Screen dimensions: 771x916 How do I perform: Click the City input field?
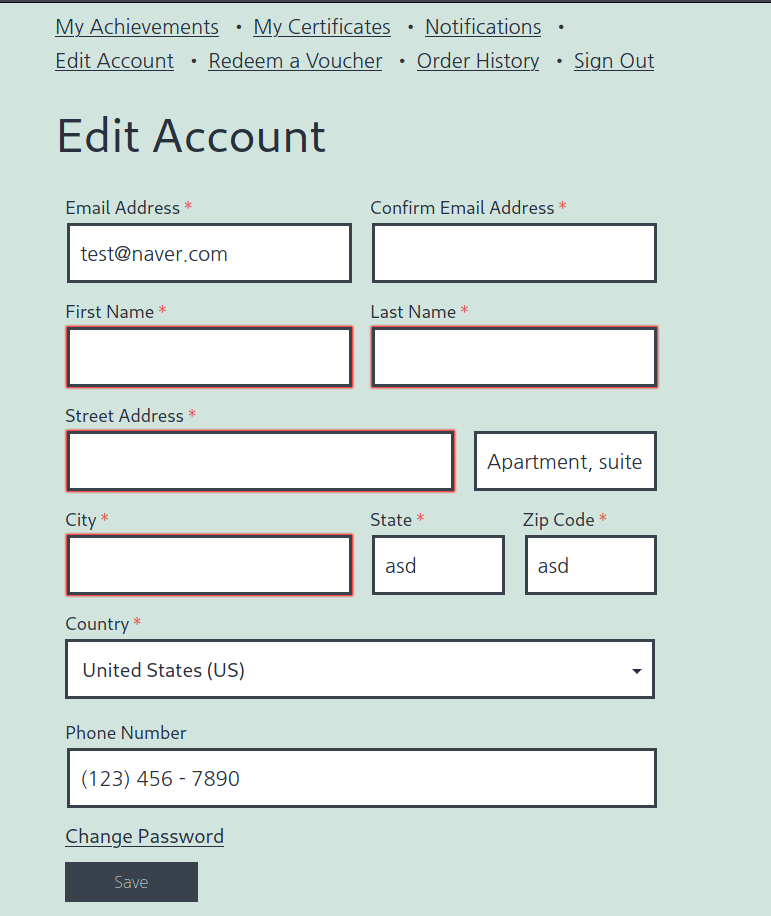point(210,565)
